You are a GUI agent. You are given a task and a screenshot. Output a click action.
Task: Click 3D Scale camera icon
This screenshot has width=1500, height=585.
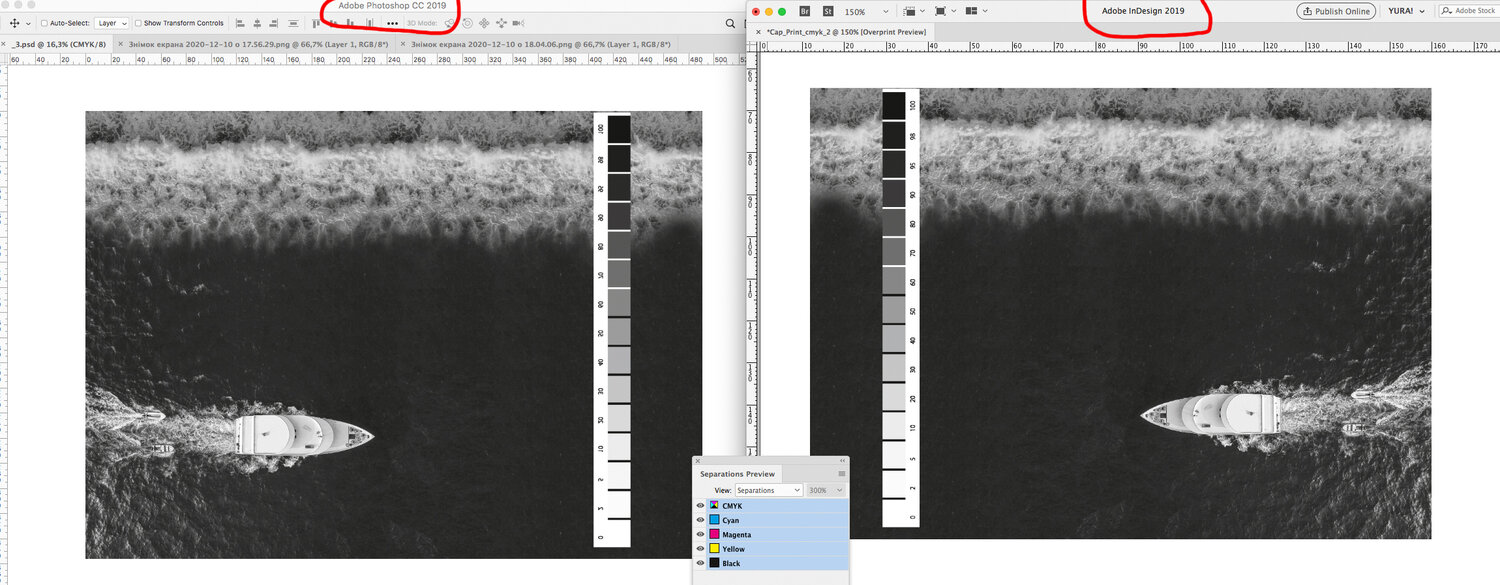(519, 23)
